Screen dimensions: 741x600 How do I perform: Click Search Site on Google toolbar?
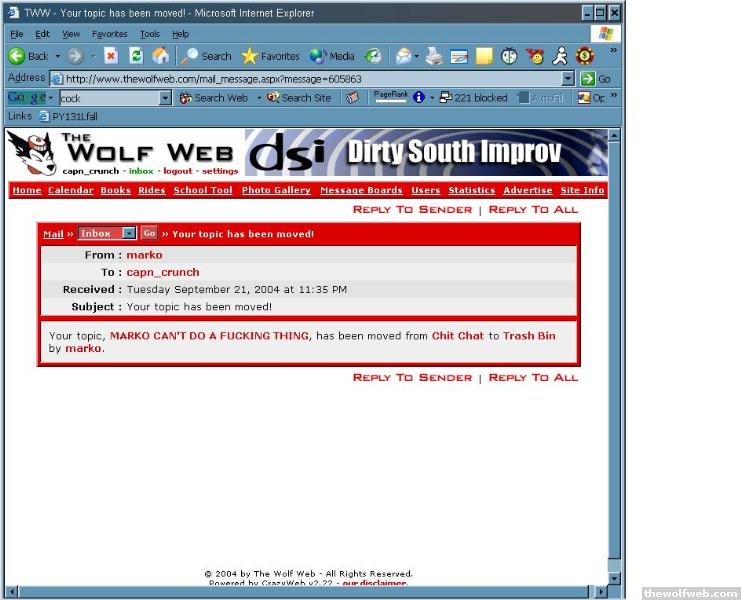[x=299, y=98]
